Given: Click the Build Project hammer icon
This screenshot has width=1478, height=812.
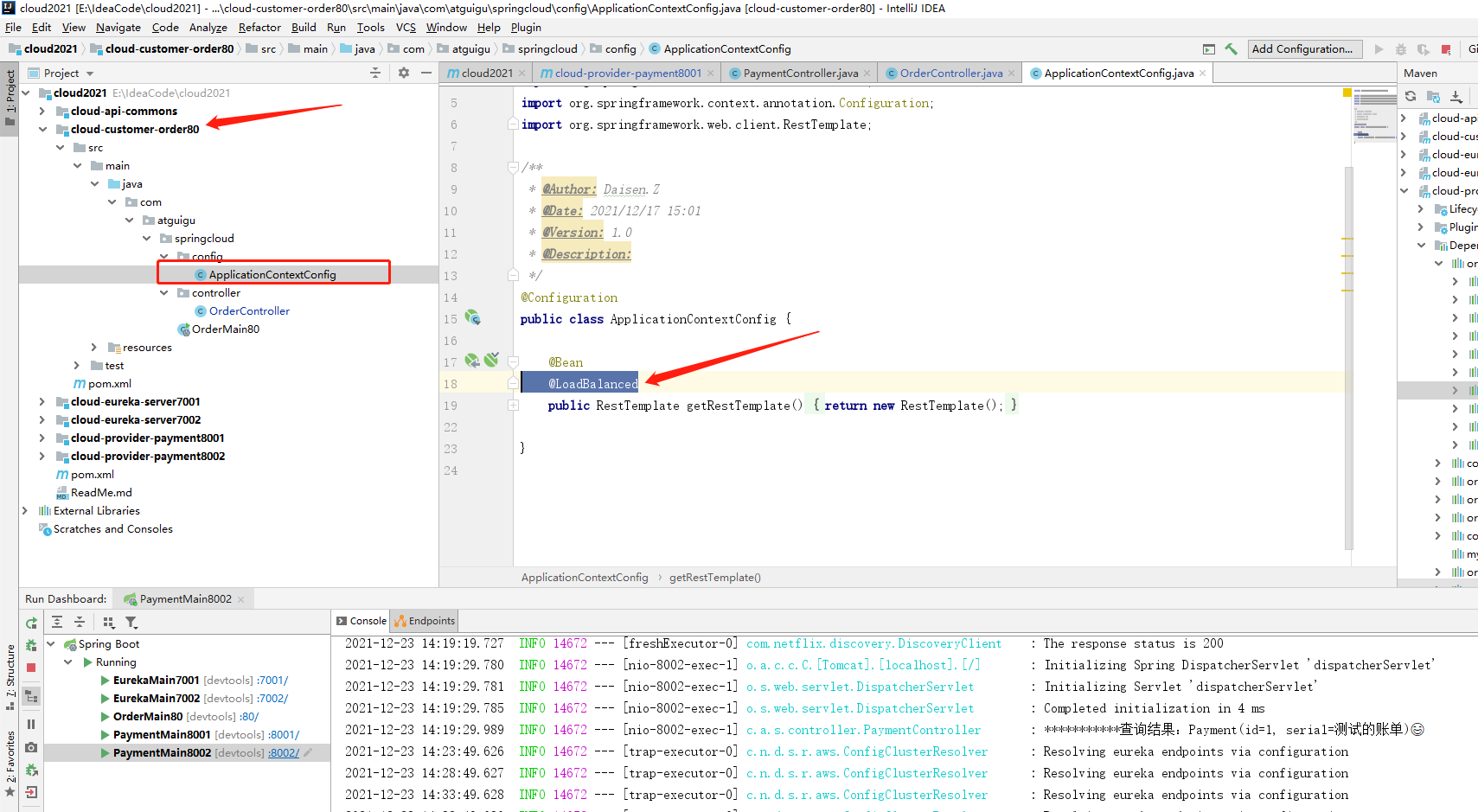Looking at the screenshot, I should pyautogui.click(x=1231, y=49).
